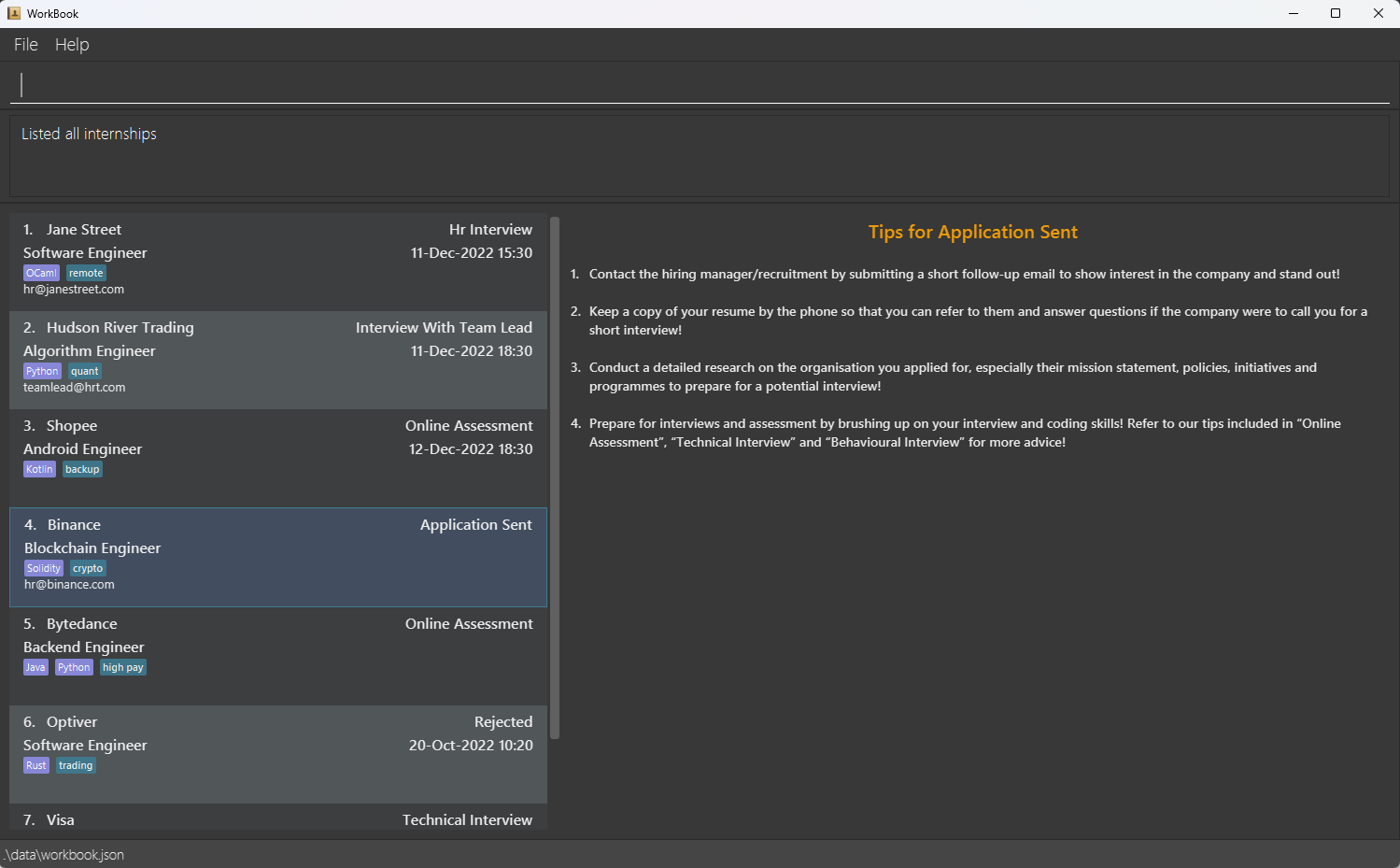Click Optiver's Software Engineer role
Image resolution: width=1400 pixels, height=868 pixels.
85,746
